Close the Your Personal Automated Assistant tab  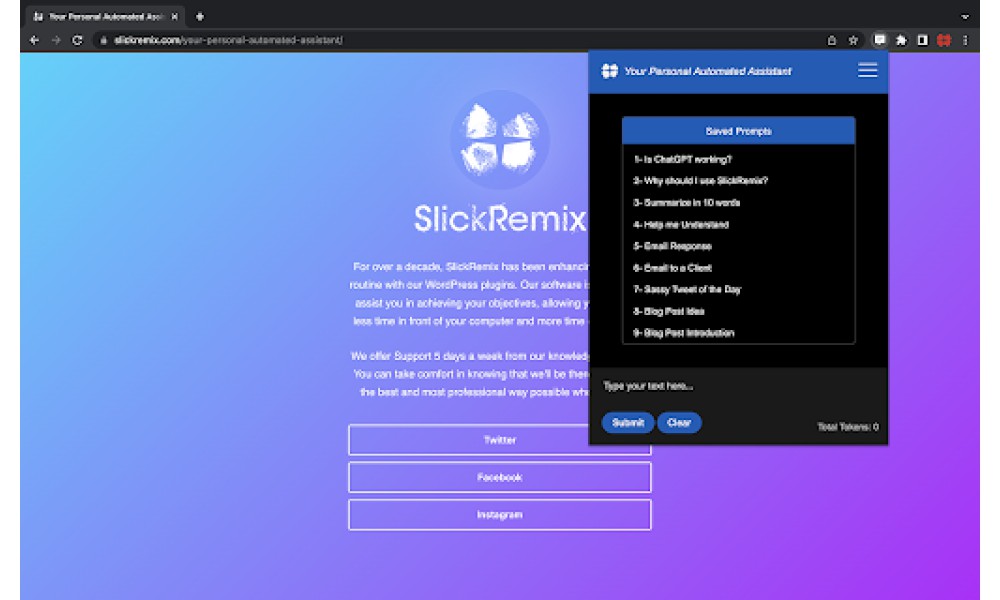[x=175, y=17]
